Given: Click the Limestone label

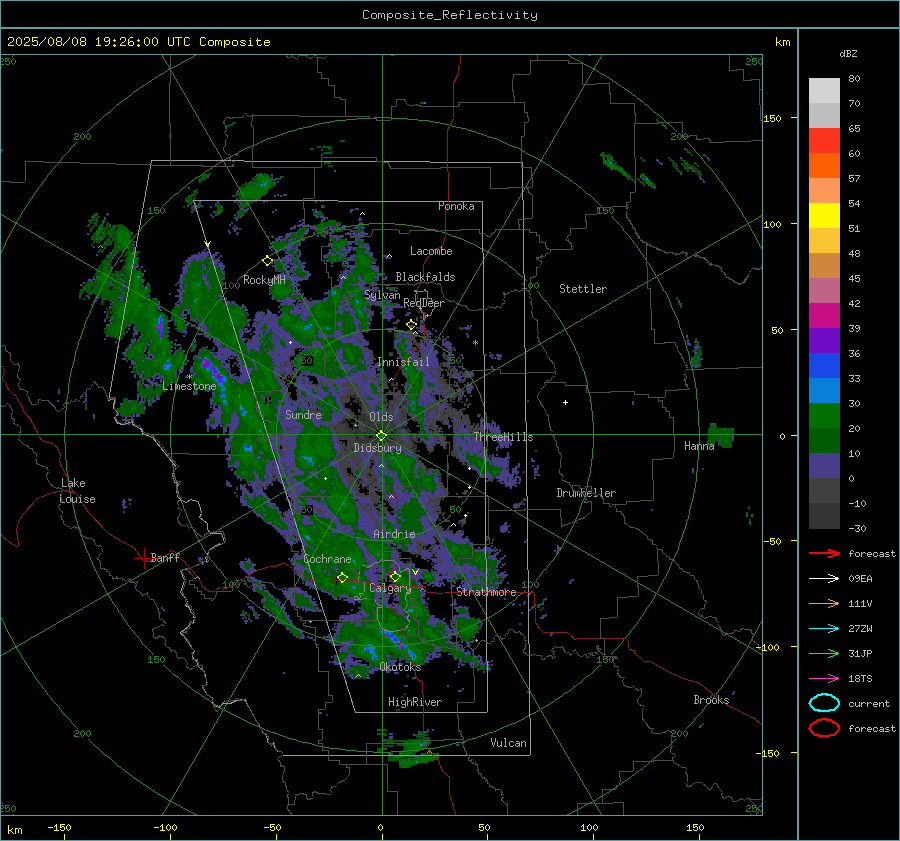Looking at the screenshot, I should [189, 386].
